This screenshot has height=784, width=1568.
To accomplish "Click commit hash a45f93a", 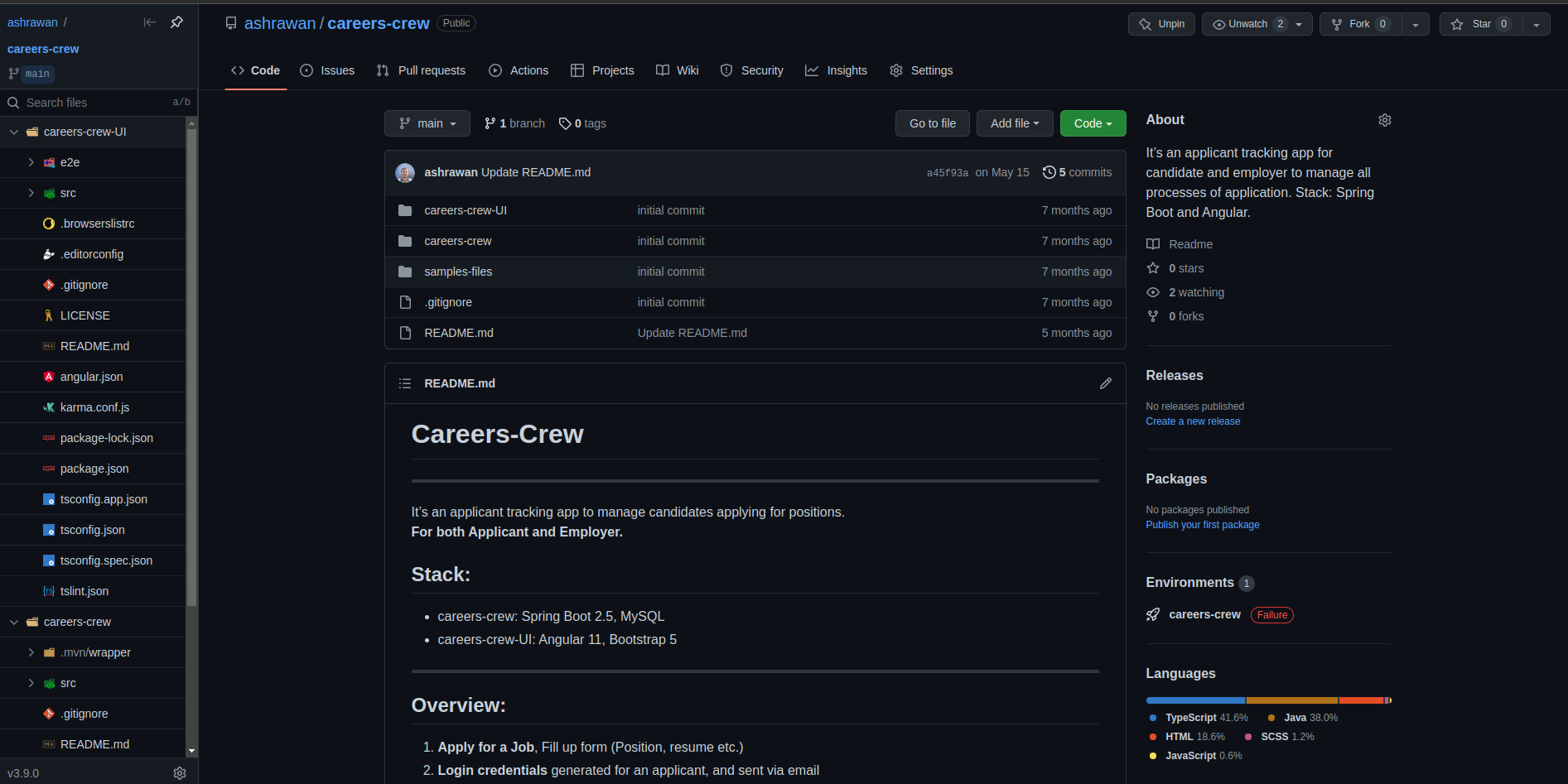I will [947, 173].
